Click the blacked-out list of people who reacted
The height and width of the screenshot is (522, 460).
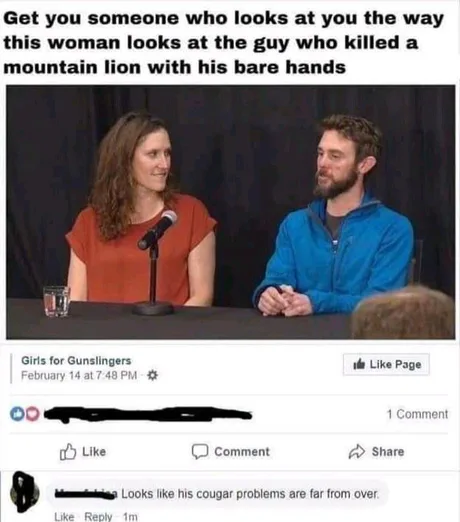148,414
